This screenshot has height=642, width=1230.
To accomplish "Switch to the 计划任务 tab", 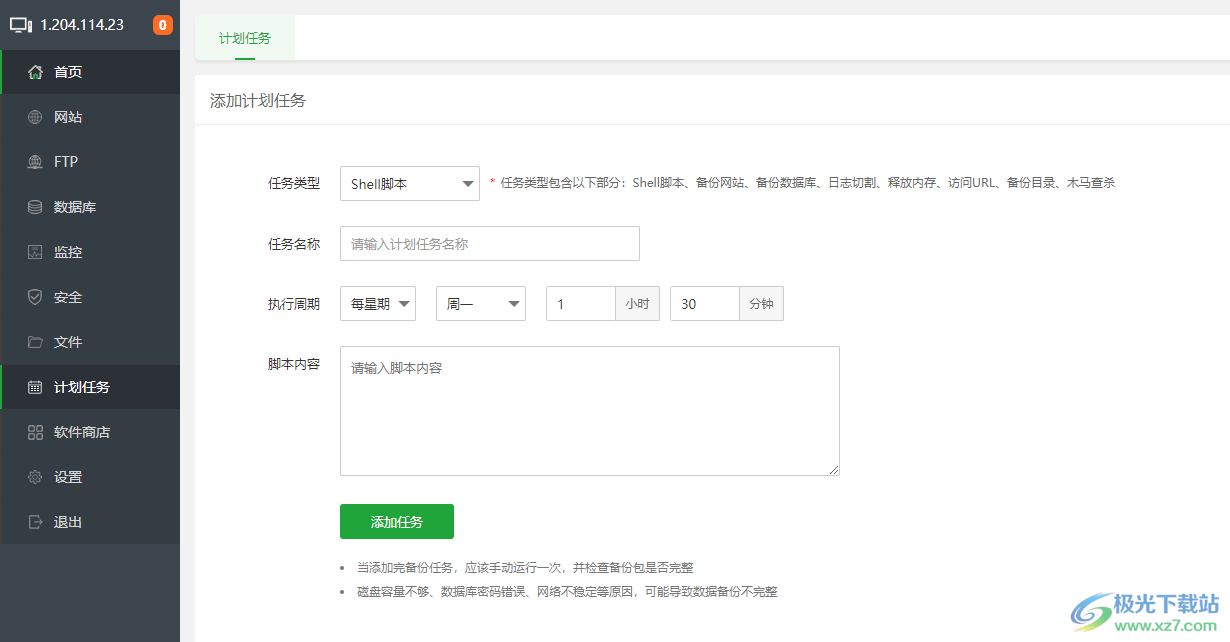I will [245, 38].
